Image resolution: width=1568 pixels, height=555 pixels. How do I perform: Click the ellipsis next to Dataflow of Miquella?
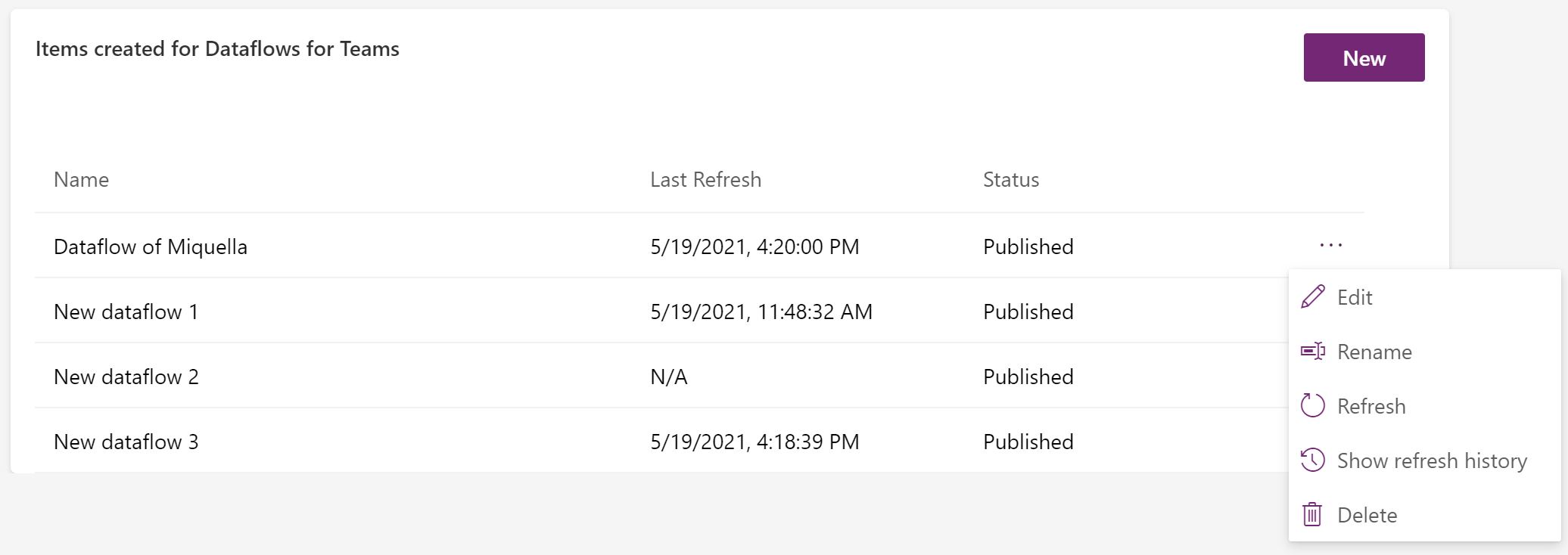(1331, 245)
